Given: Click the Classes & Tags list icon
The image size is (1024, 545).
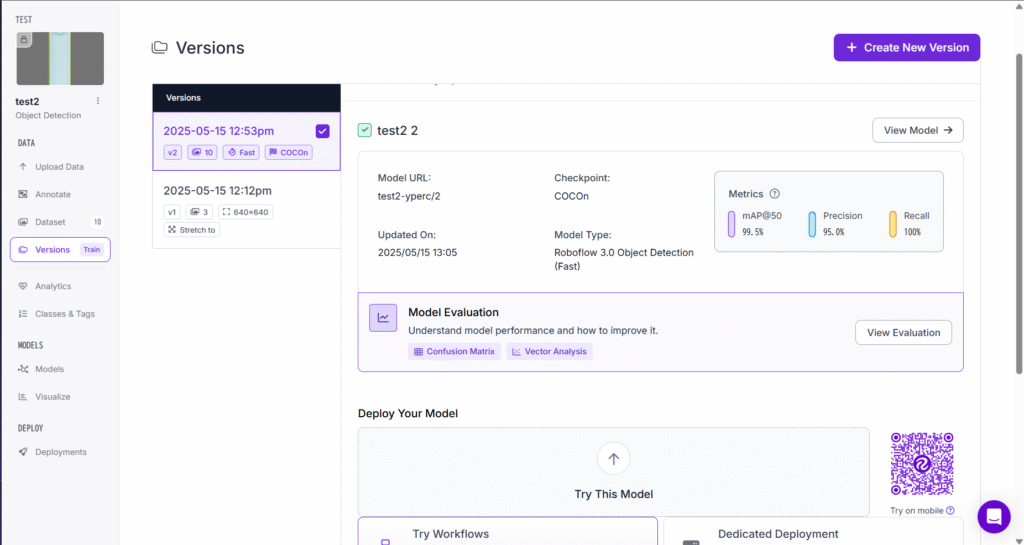Looking at the screenshot, I should [x=23, y=314].
